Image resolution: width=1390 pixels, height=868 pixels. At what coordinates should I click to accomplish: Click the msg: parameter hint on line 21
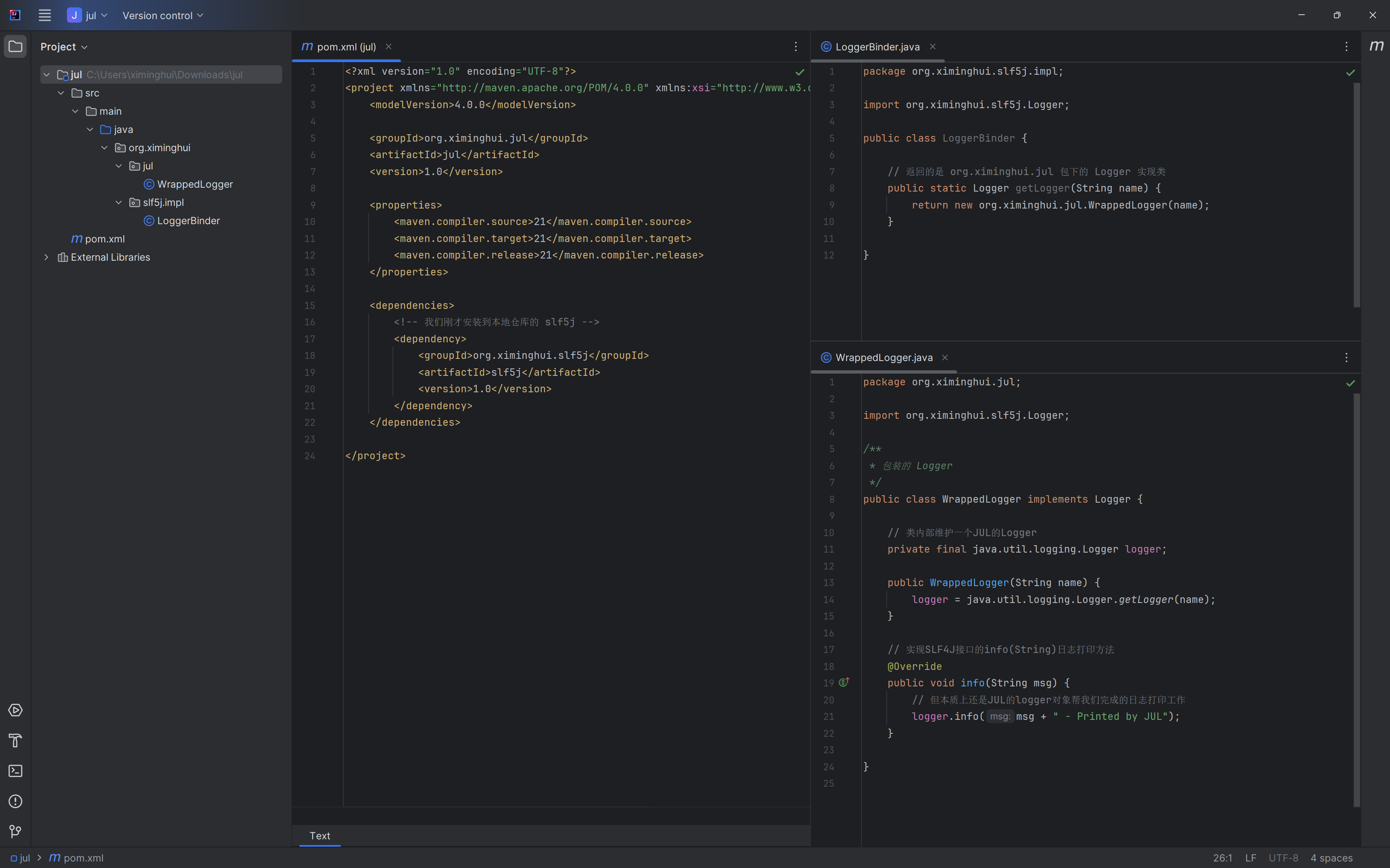pos(999,716)
